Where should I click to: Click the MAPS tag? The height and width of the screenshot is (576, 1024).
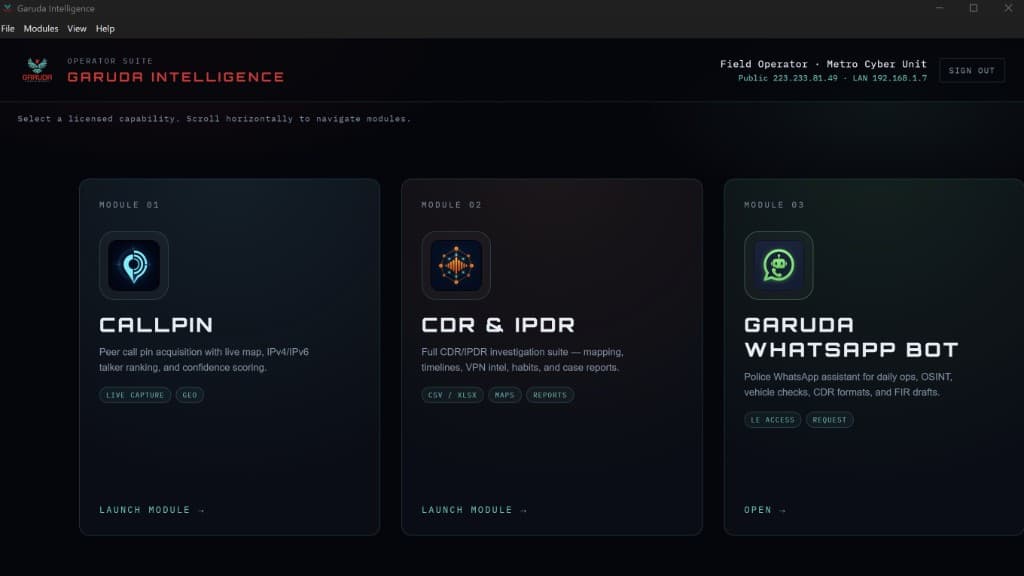504,395
